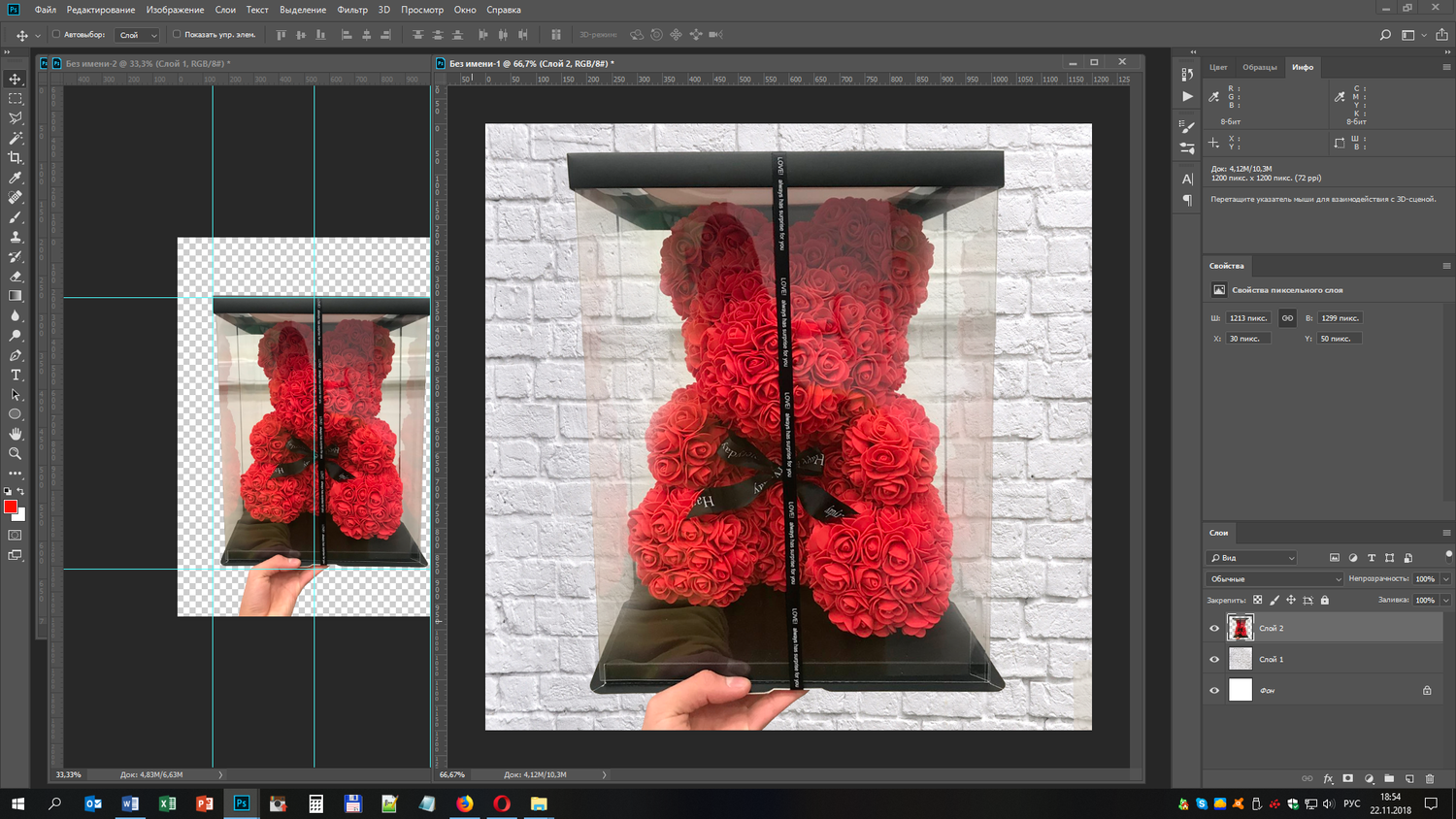This screenshot has height=819, width=1456.
Task: Click the width Ш input field
Action: [x=1248, y=317]
